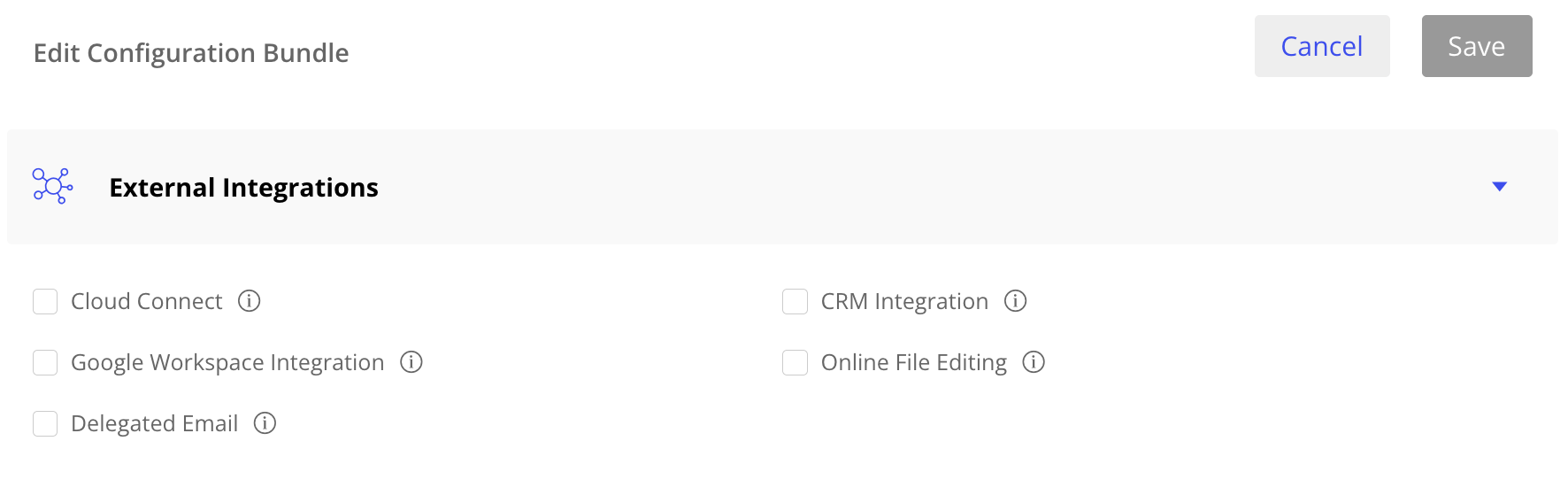View the Delegated Email info icon
1568x503 pixels.
click(265, 423)
